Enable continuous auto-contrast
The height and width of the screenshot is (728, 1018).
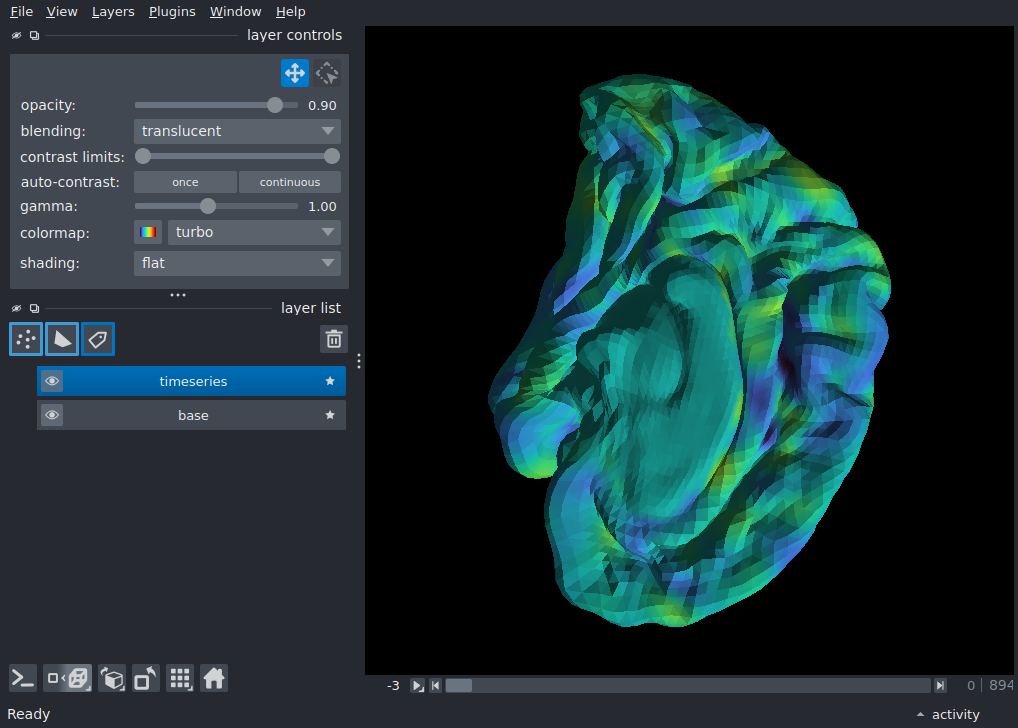tap(290, 182)
